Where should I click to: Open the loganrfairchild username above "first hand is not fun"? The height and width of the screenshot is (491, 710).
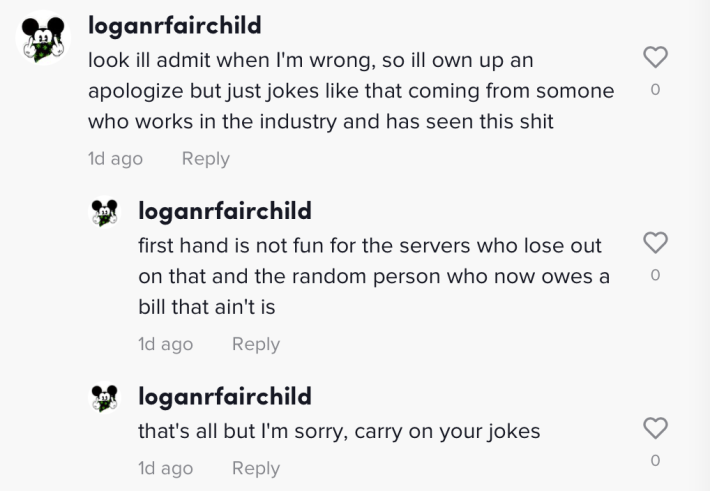[225, 211]
